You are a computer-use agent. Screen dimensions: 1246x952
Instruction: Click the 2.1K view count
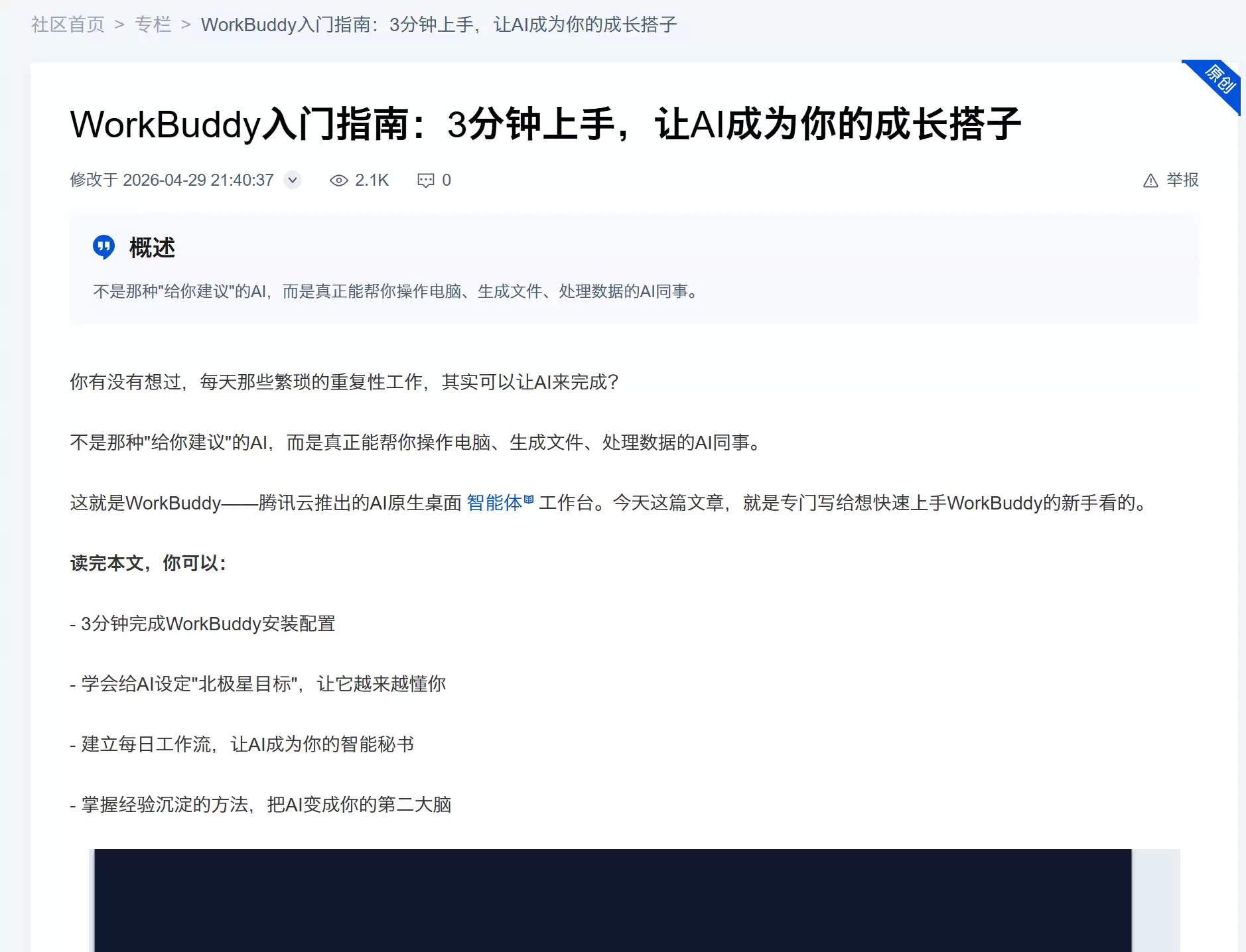(x=372, y=180)
